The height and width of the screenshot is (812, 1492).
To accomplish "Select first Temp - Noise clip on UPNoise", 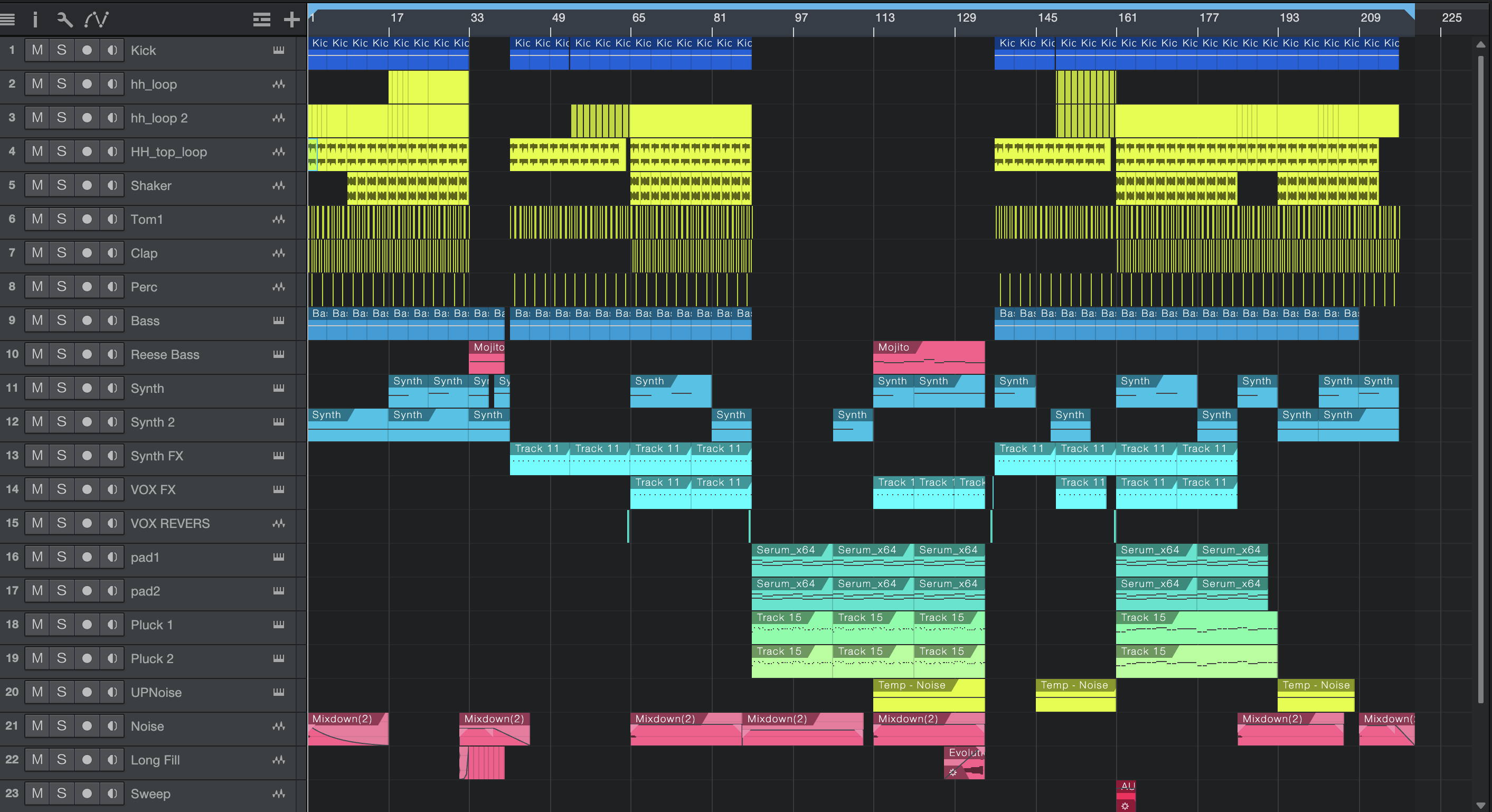I will click(929, 695).
